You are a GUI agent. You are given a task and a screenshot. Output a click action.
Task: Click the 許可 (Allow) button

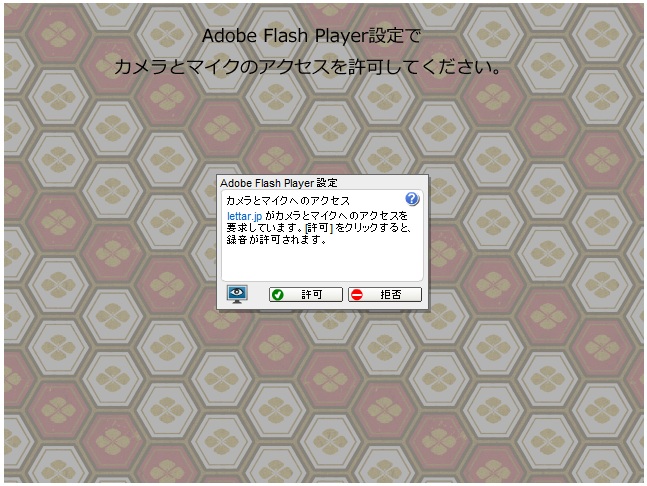pyautogui.click(x=306, y=295)
